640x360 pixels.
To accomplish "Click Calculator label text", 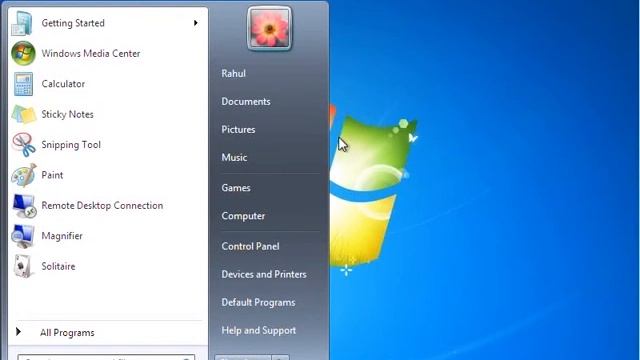I will (x=63, y=84).
